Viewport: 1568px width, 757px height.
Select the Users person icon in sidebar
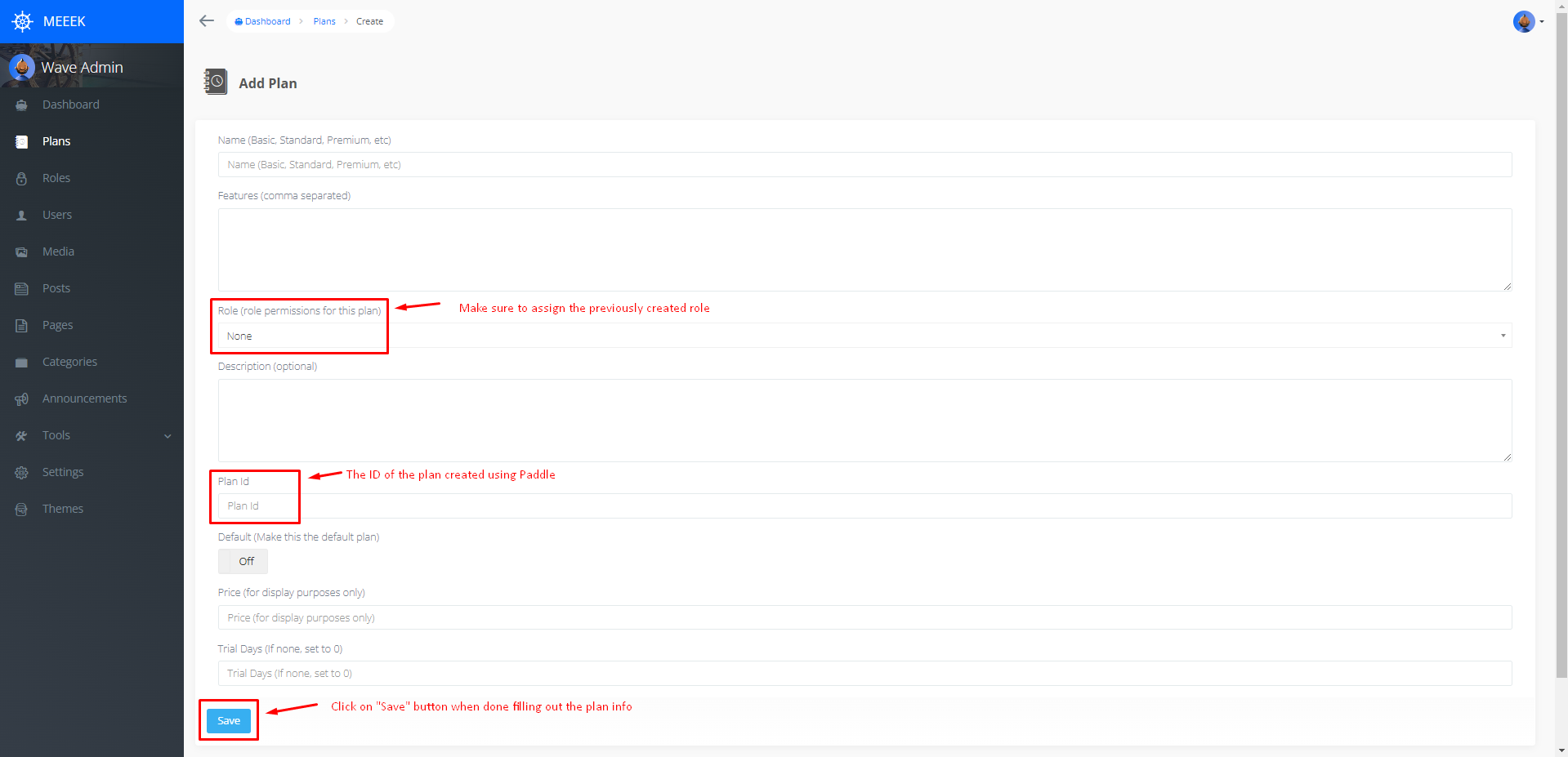21,215
